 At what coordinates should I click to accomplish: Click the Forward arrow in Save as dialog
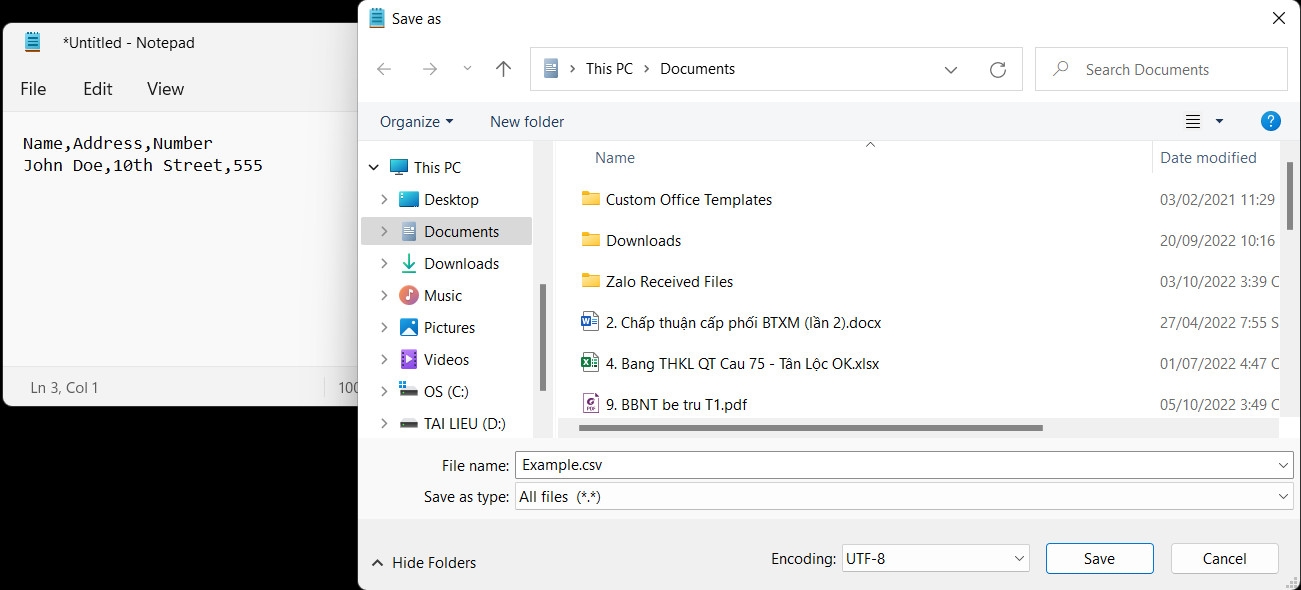point(430,69)
